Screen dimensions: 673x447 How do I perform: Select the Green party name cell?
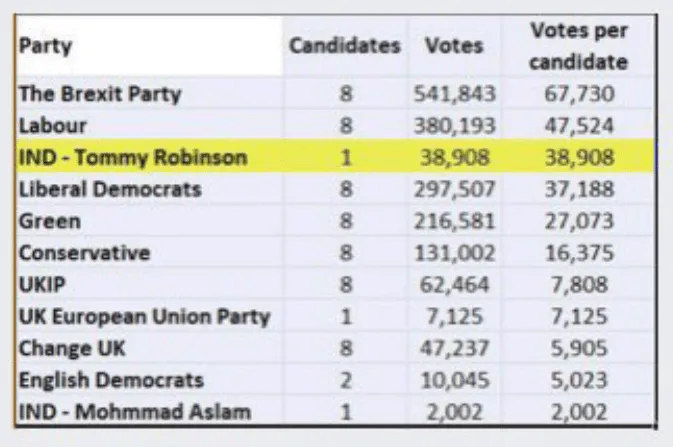click(150, 221)
